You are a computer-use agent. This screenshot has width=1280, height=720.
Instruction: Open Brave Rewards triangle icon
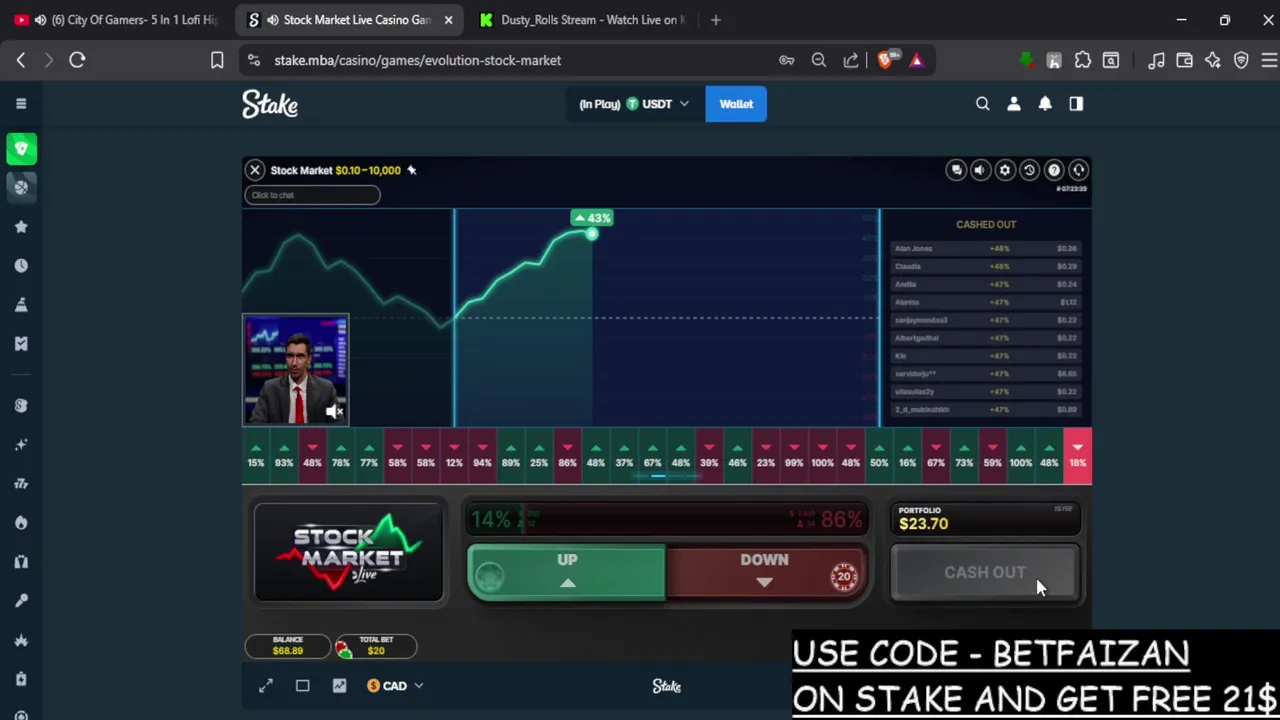[x=916, y=60]
